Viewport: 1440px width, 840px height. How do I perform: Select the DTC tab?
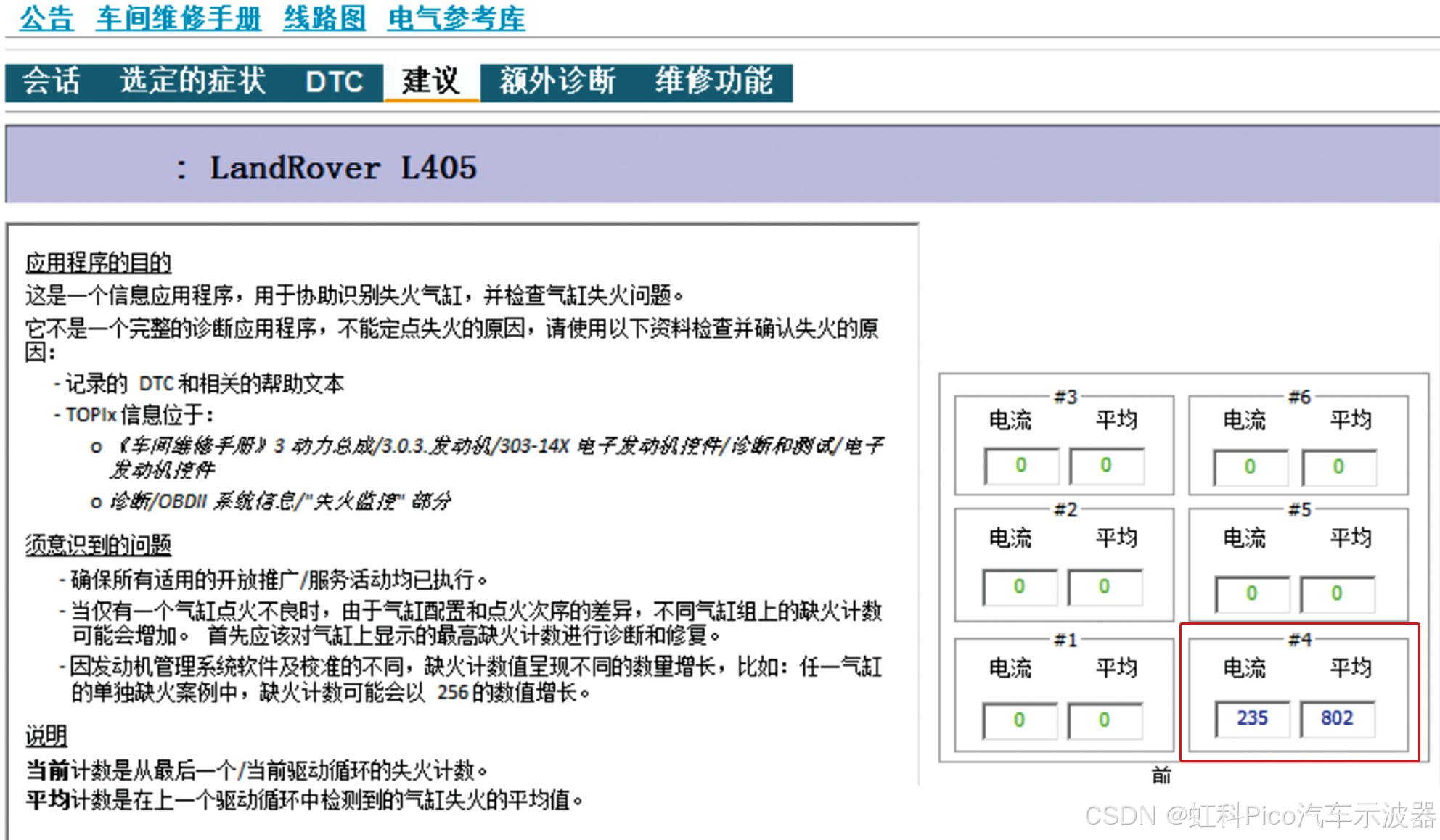click(x=334, y=82)
